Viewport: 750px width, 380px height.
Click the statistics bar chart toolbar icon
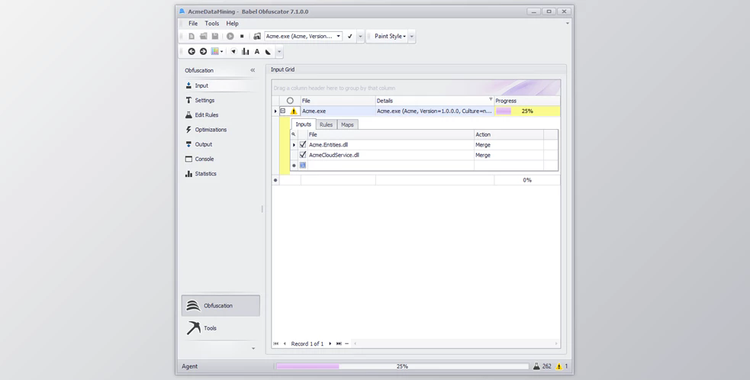pos(245,51)
